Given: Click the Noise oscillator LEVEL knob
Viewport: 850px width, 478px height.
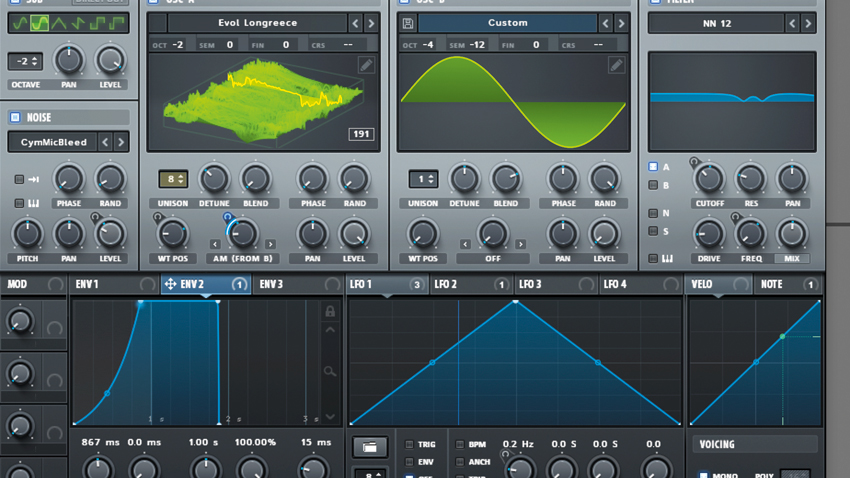Looking at the screenshot, I should coord(110,234).
